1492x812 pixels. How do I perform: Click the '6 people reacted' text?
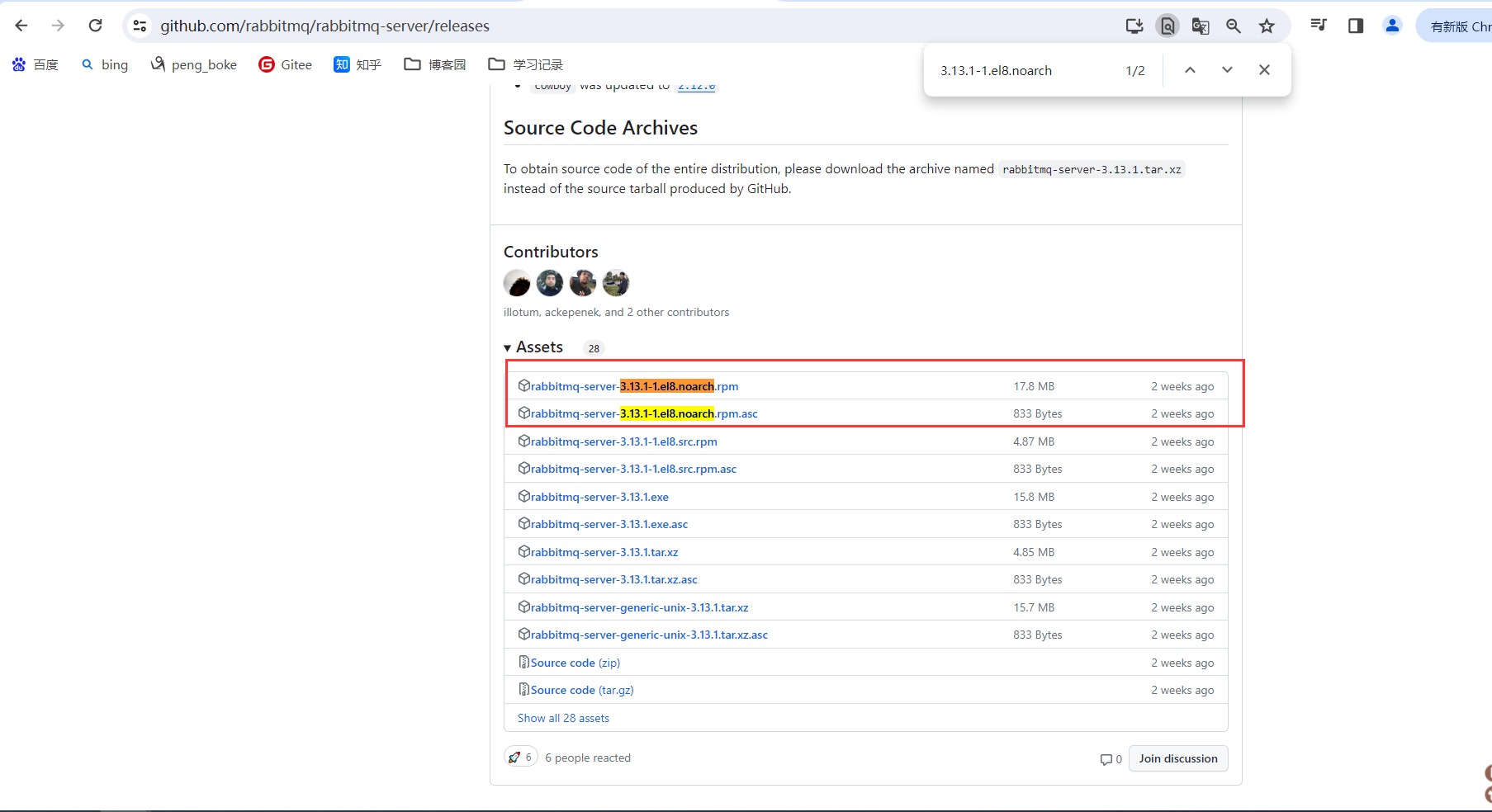[x=588, y=758]
